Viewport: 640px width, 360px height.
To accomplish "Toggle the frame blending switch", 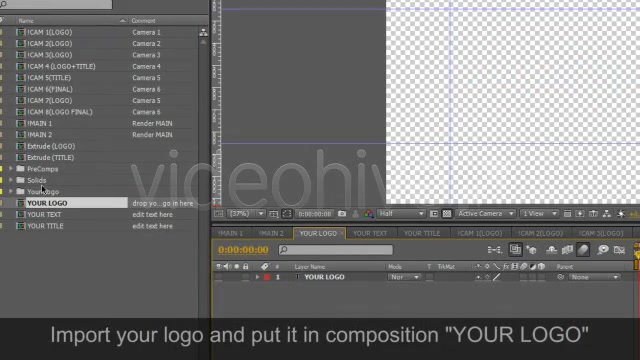I will (567, 250).
